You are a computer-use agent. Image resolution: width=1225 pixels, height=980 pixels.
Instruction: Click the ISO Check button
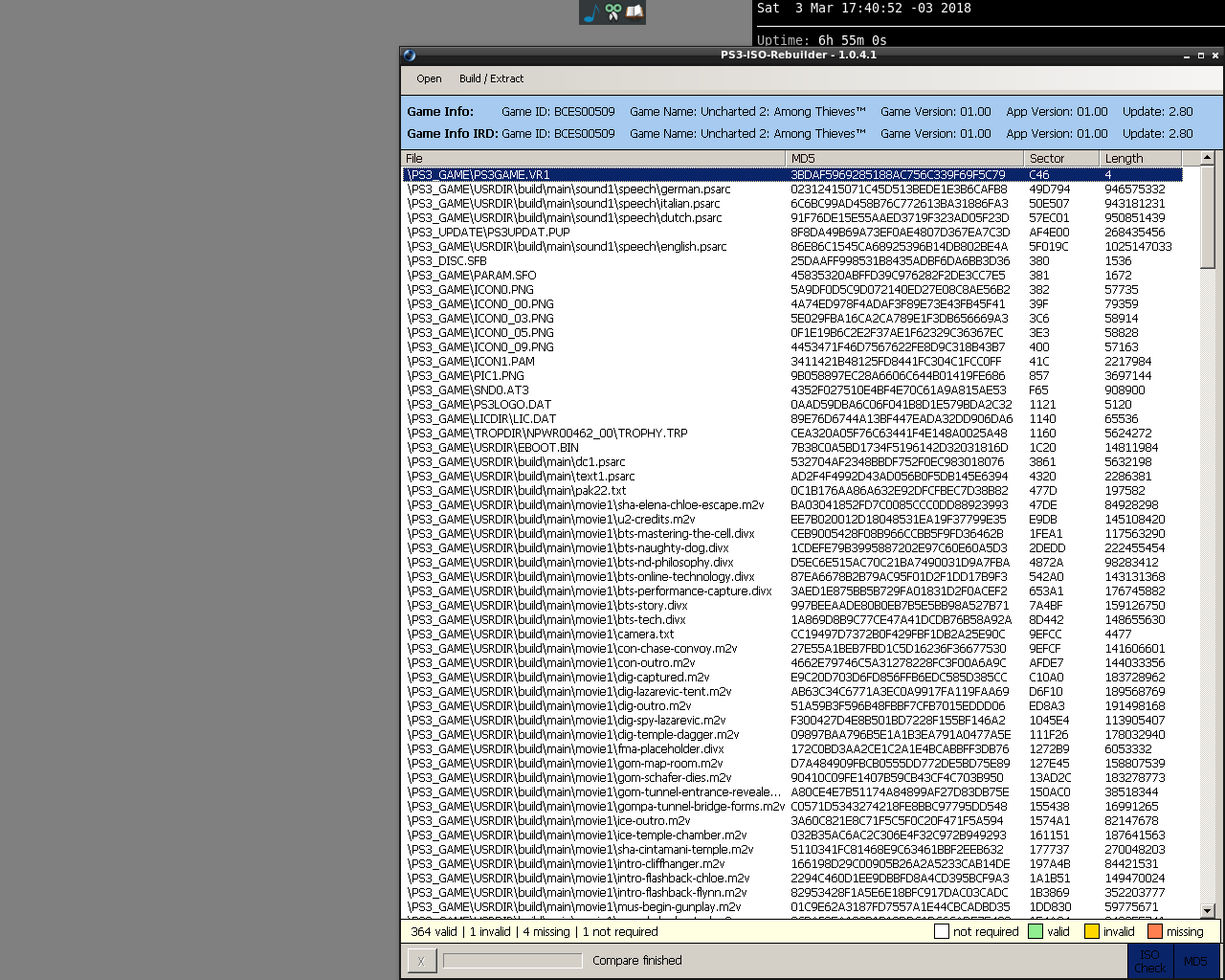(1149, 961)
